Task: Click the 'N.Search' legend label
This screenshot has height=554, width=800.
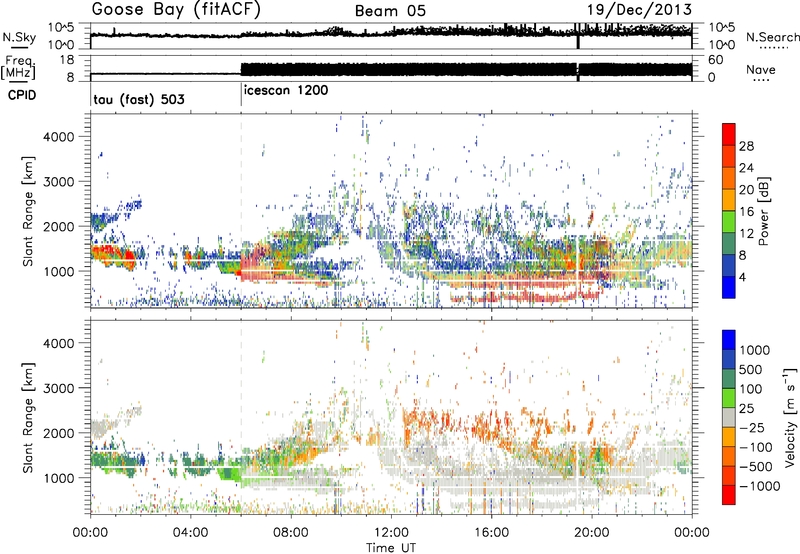Action: tap(772, 37)
